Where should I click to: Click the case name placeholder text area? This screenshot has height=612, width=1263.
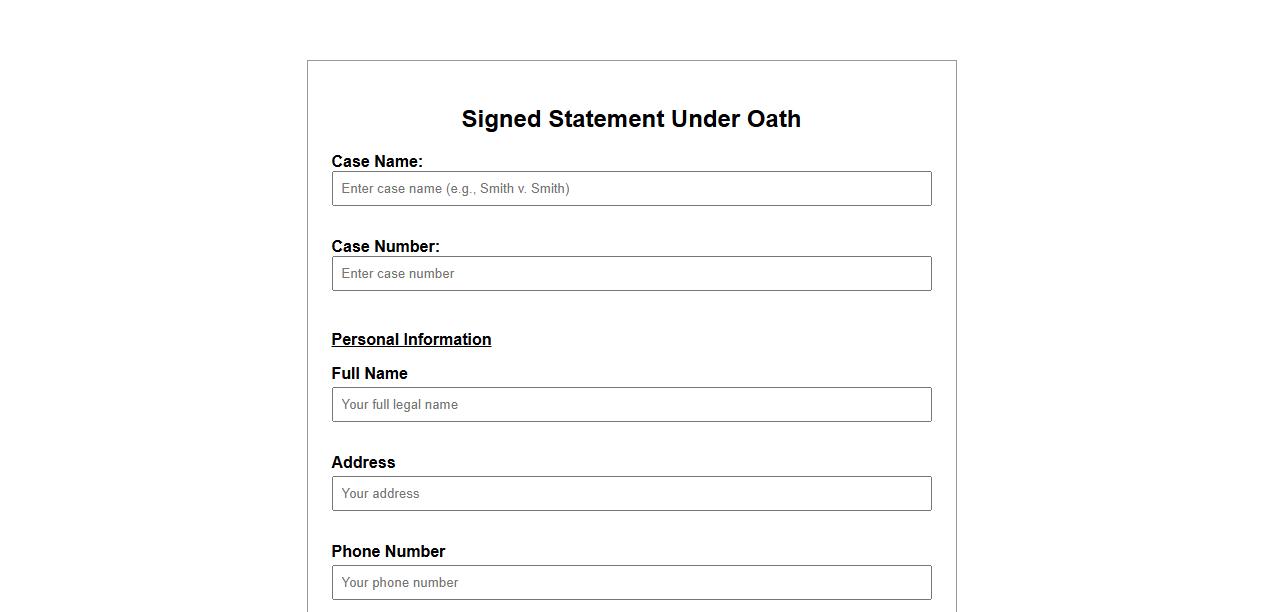(455, 188)
